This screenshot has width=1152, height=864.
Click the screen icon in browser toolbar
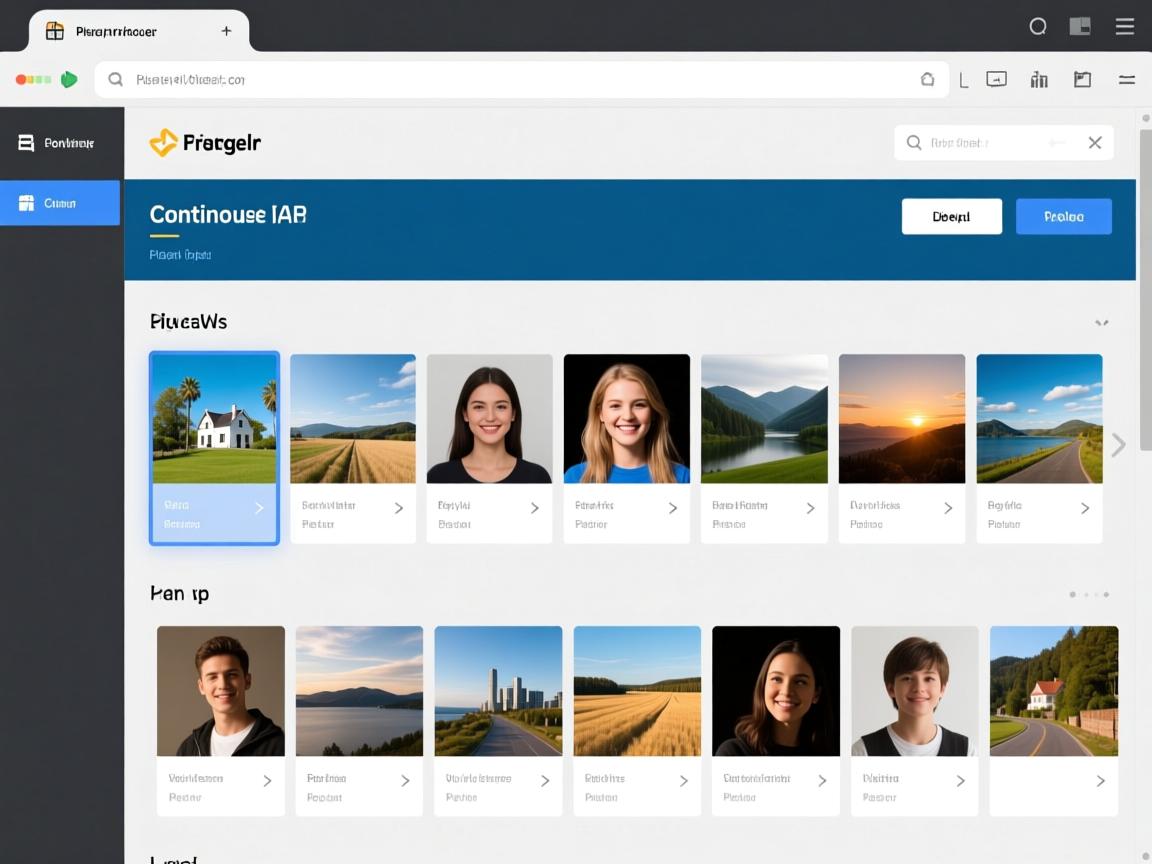tap(996, 80)
